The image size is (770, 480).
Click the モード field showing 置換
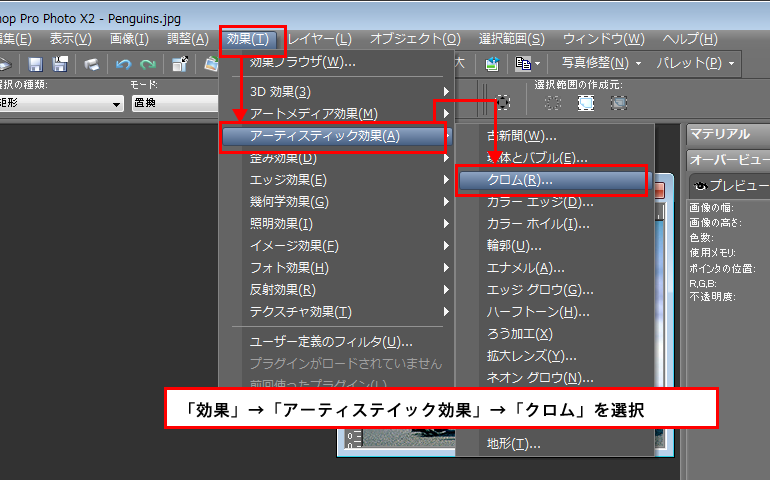coord(175,103)
